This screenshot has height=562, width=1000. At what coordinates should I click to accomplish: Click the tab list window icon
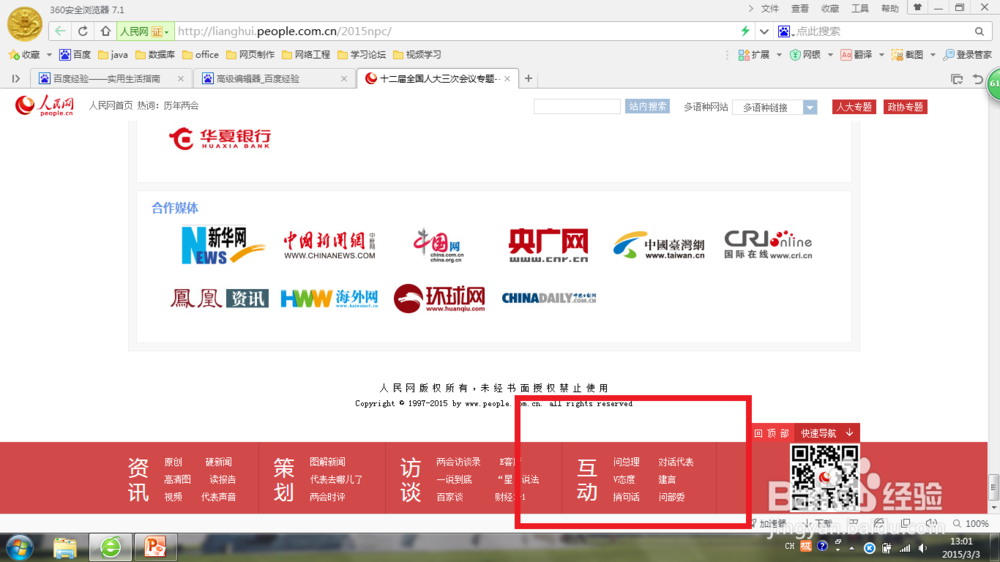957,79
